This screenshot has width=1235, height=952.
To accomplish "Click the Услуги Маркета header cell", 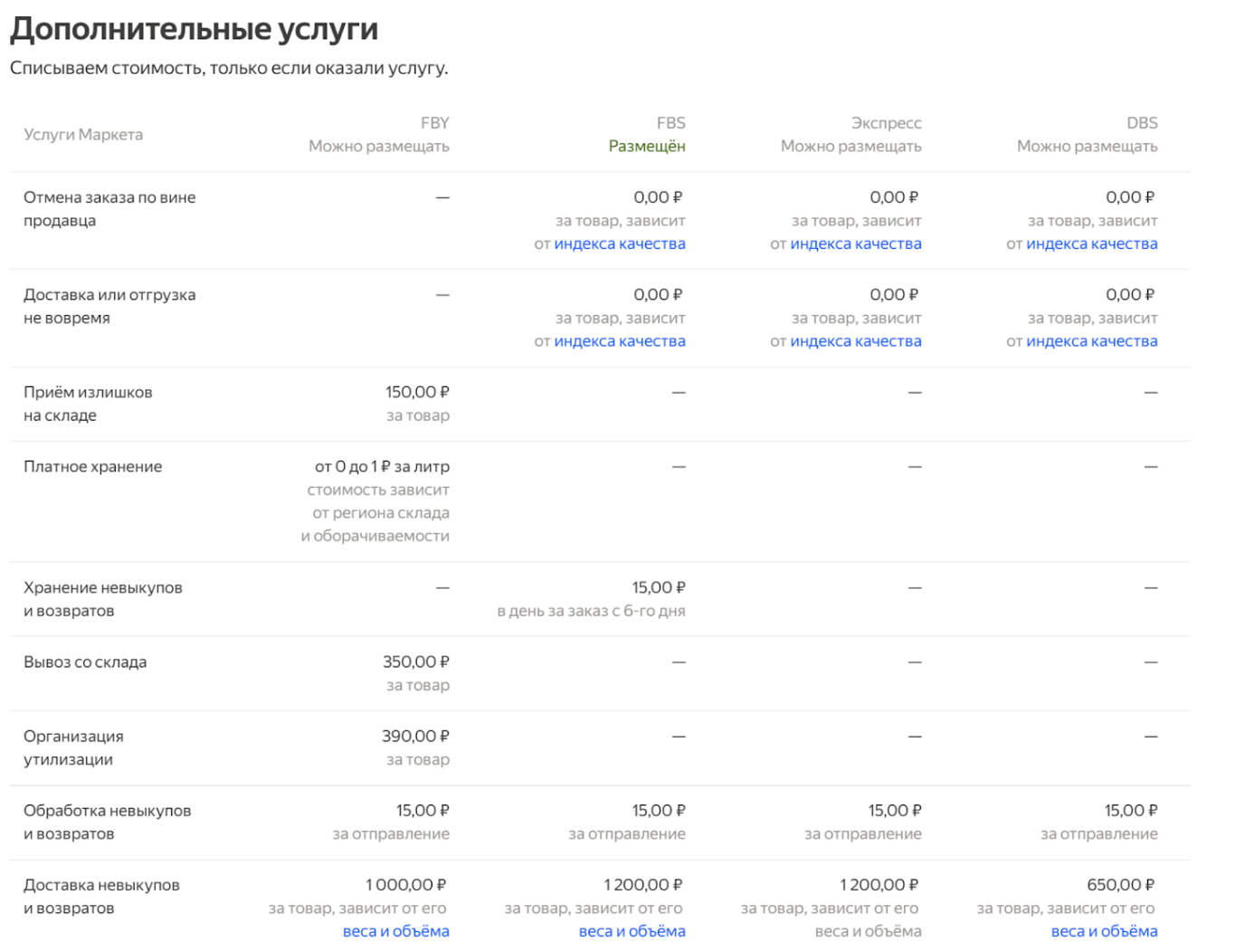I will click(83, 135).
